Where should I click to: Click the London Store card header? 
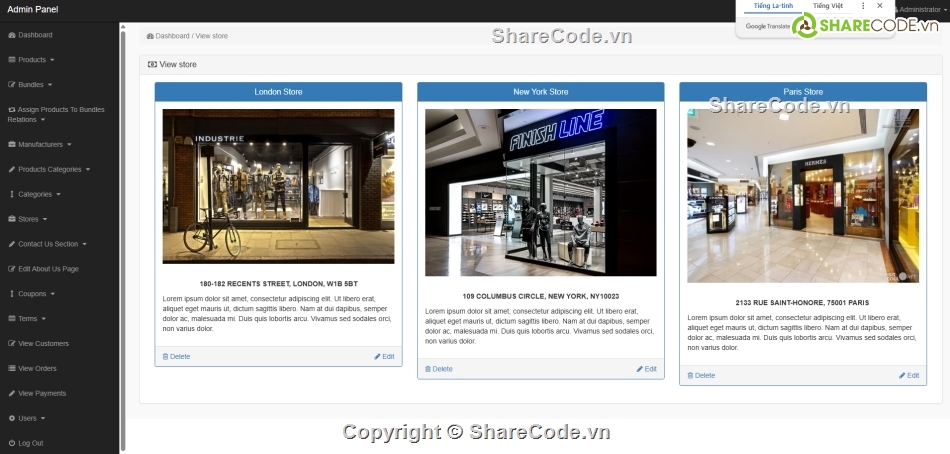[x=278, y=92]
